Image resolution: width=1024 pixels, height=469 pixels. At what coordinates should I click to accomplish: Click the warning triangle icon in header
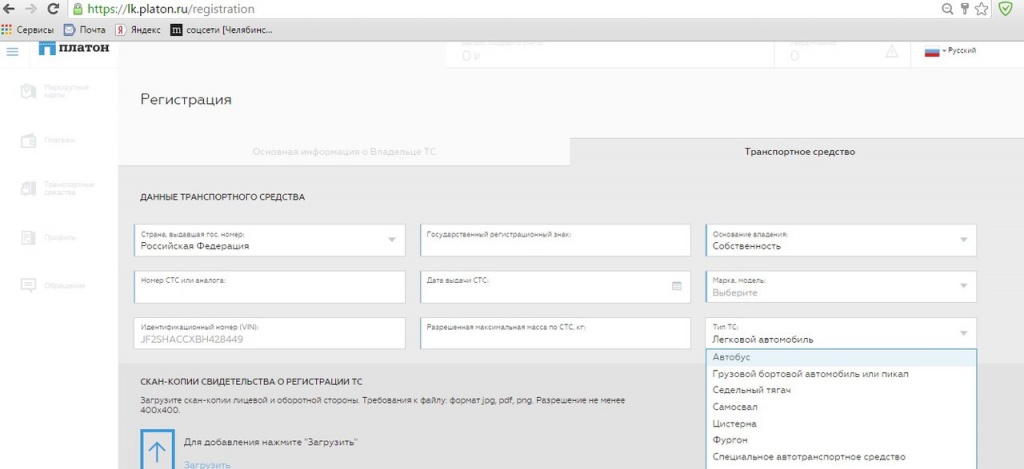click(x=892, y=53)
